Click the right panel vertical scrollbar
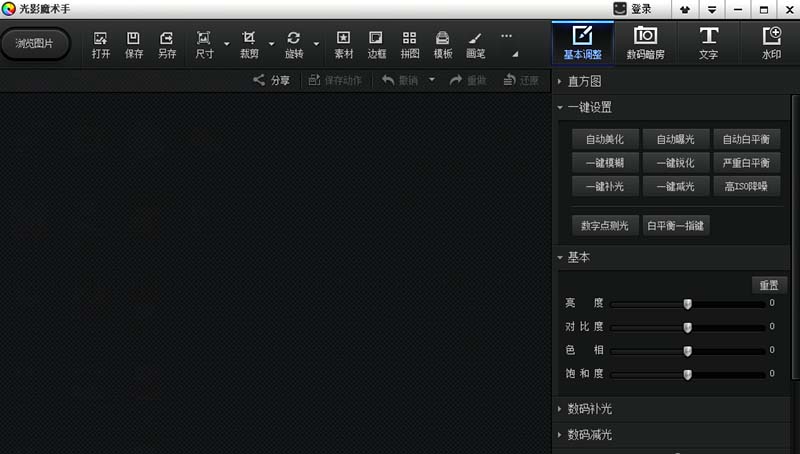Image resolution: width=800 pixels, height=454 pixels. pyautogui.click(x=796, y=237)
